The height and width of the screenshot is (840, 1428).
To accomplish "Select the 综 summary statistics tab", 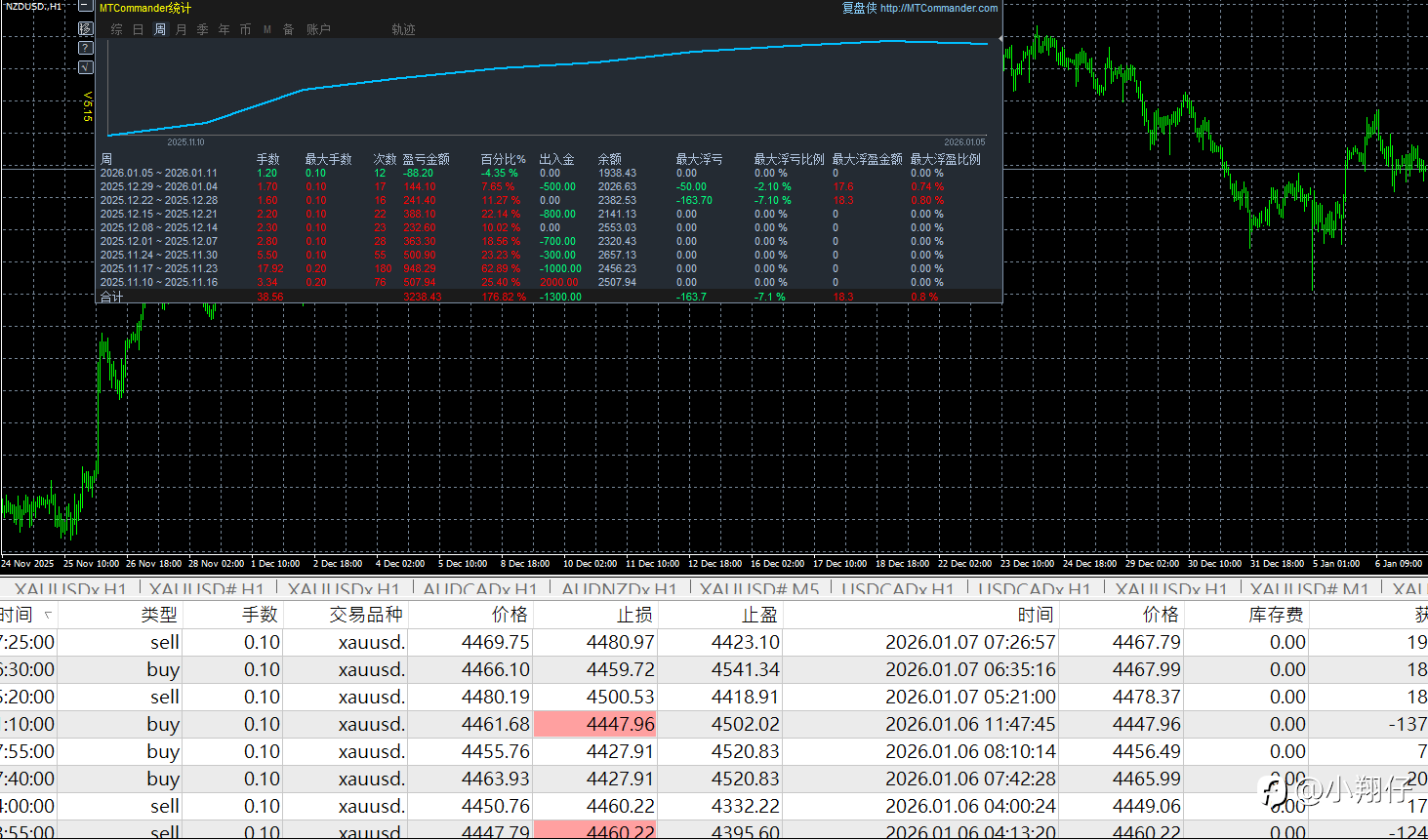I will point(117,30).
